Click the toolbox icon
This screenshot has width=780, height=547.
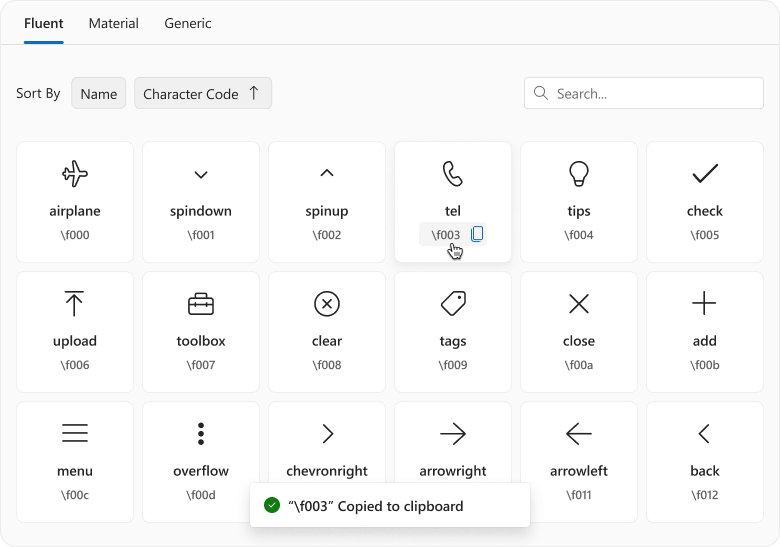click(x=201, y=304)
